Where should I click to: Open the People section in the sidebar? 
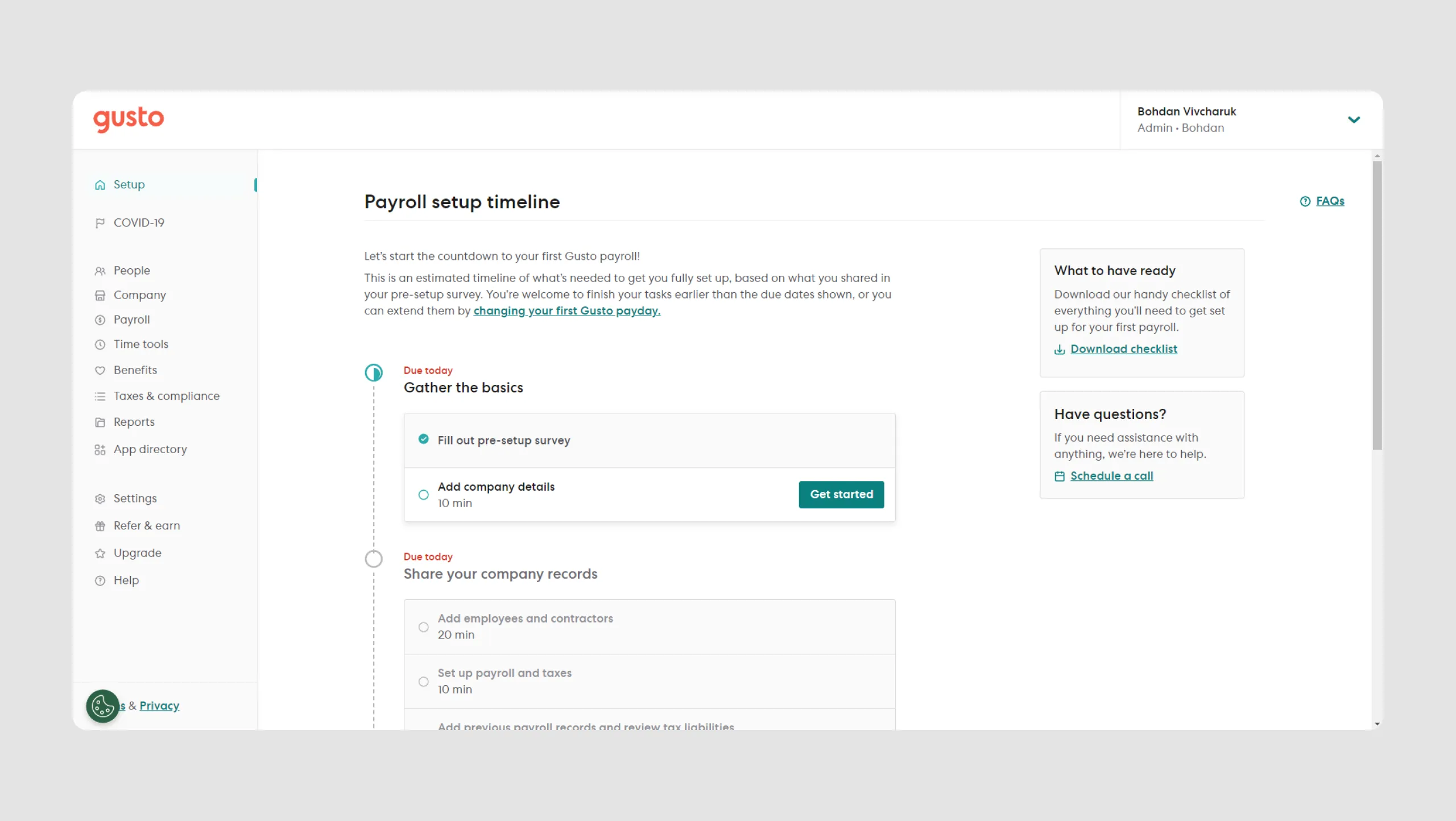[131, 270]
